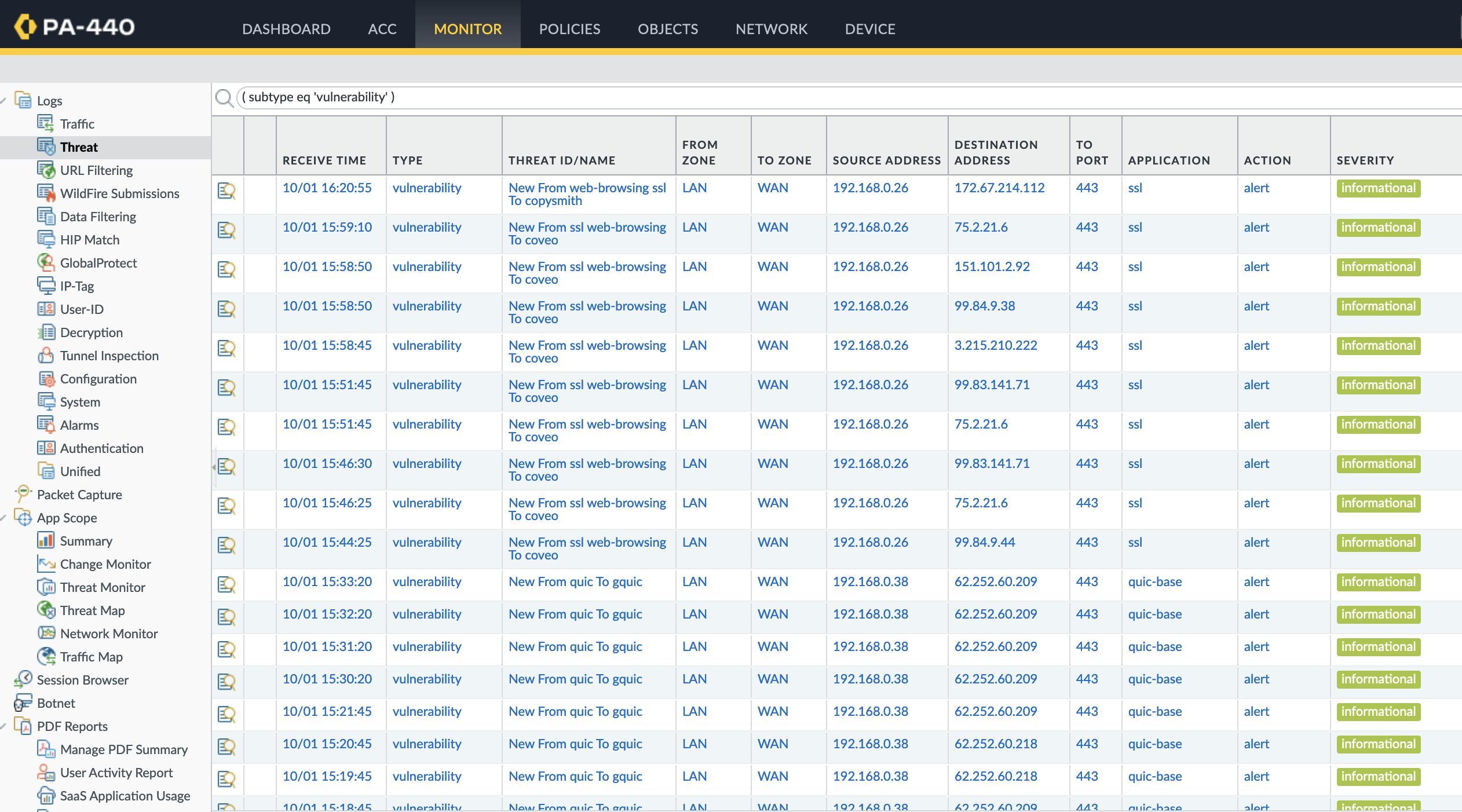The height and width of the screenshot is (812, 1462).
Task: Open the Packet Capture icon
Action: click(x=23, y=494)
